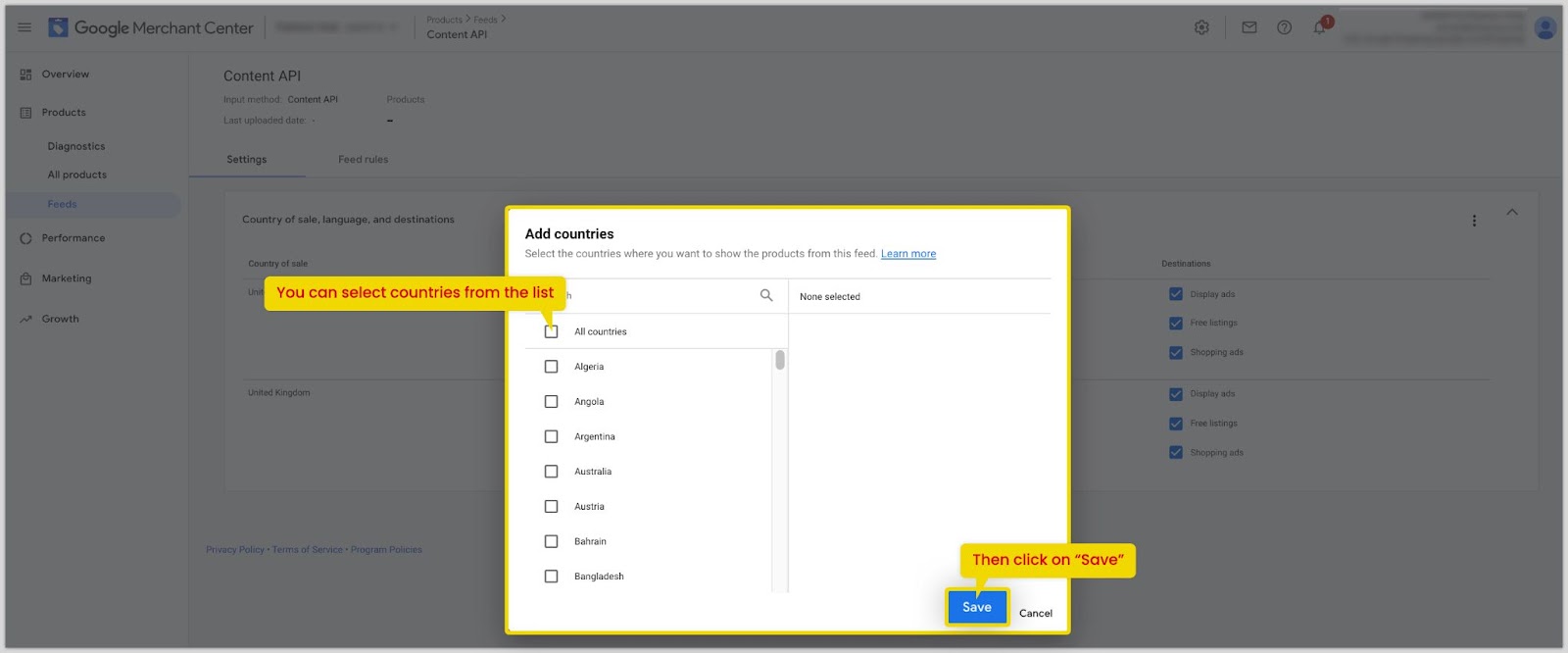1568x653 pixels.
Task: Click the search magnifier in country list
Action: [766, 295]
